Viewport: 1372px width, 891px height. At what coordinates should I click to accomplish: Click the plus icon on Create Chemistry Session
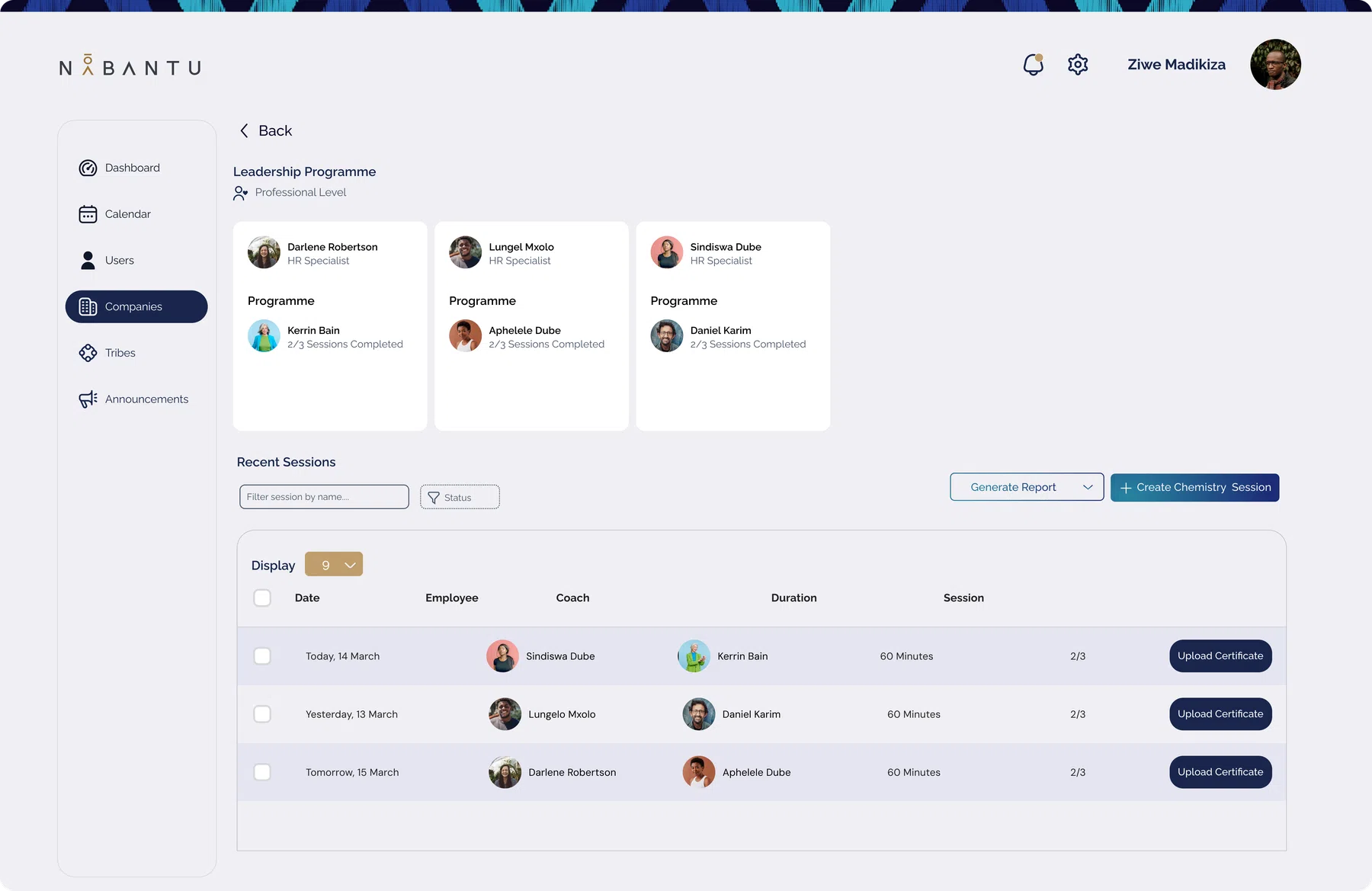(x=1126, y=488)
